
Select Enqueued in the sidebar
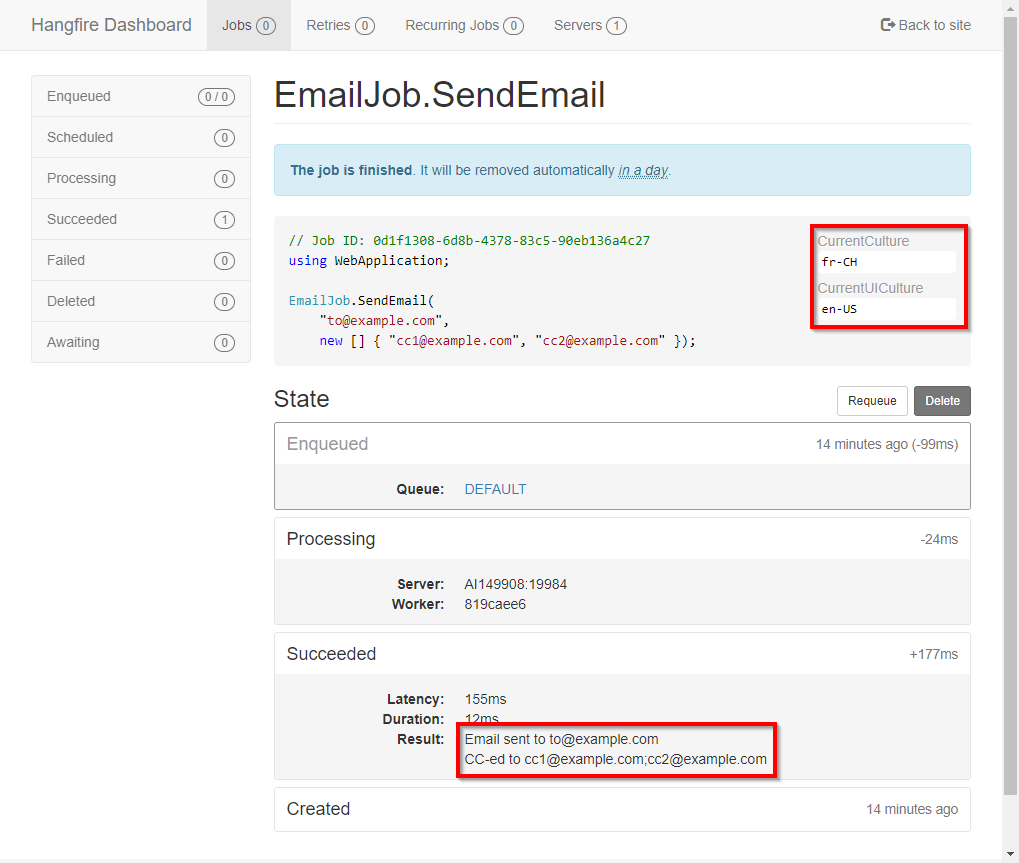[141, 96]
